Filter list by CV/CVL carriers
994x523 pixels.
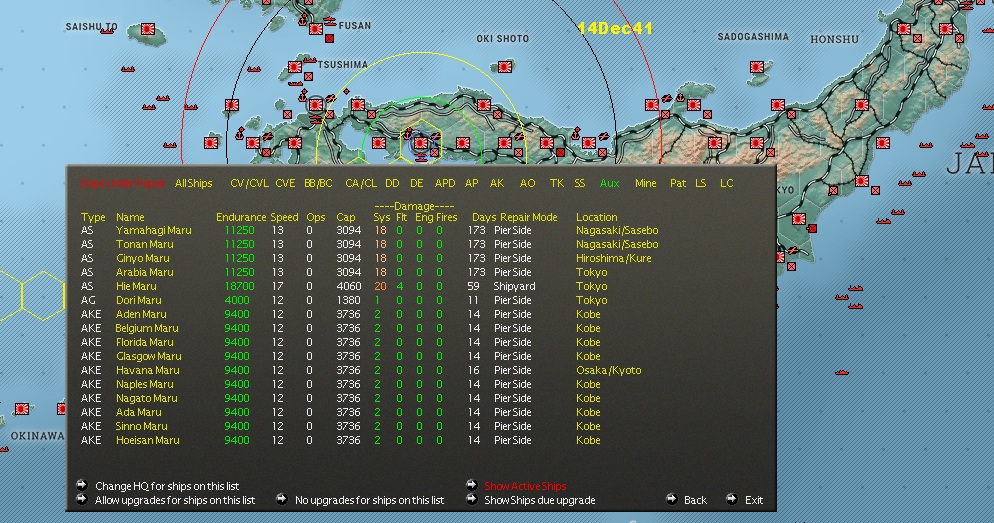click(x=249, y=183)
